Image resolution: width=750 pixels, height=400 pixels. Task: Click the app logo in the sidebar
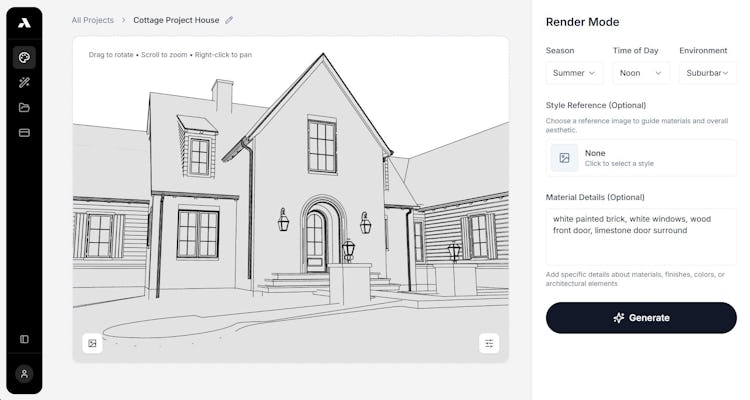coord(24,23)
